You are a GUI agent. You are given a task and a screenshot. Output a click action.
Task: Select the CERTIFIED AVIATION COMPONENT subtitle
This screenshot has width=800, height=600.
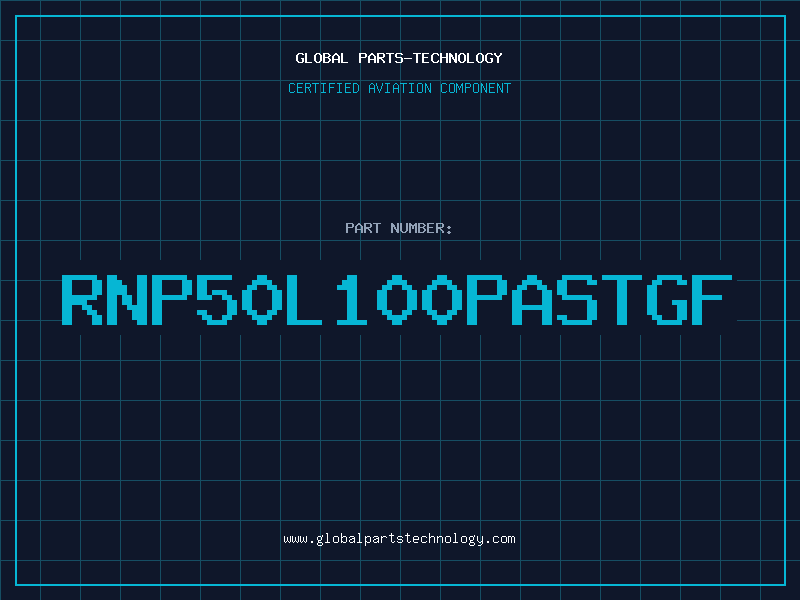click(399, 88)
